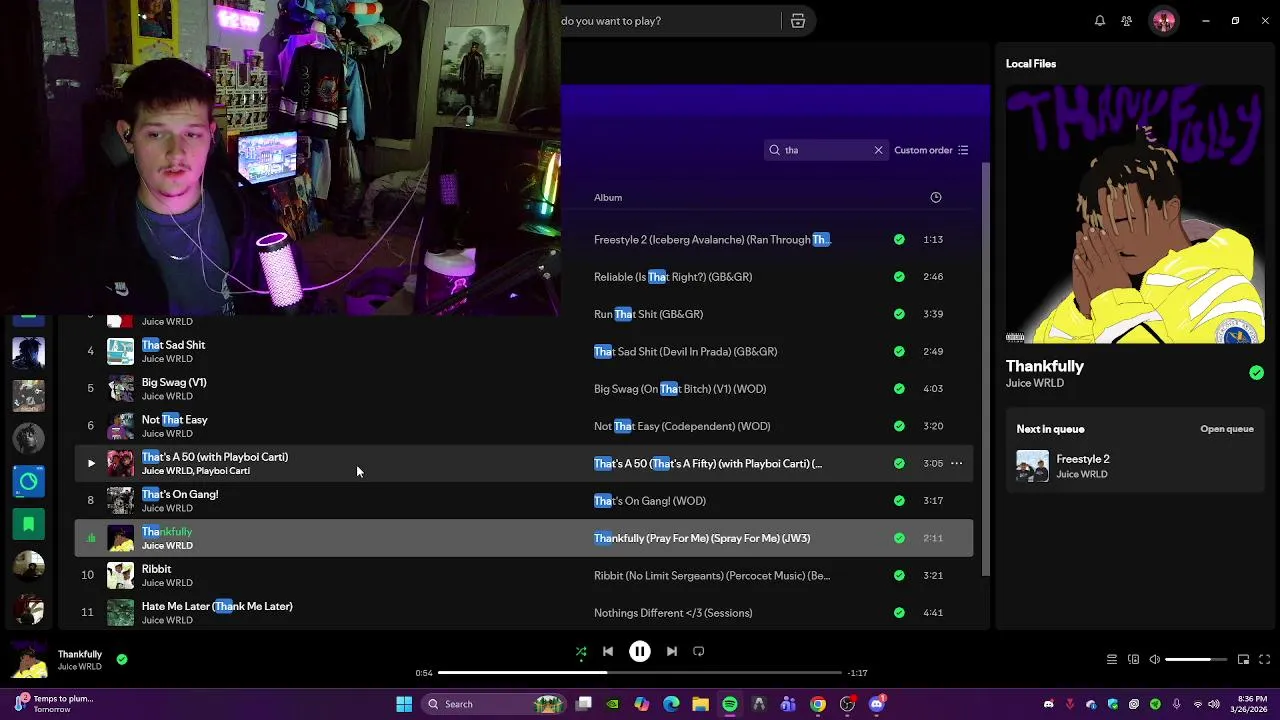Open Microsoft Teams from the taskbar
The width and height of the screenshot is (1280, 720).
coord(788,704)
